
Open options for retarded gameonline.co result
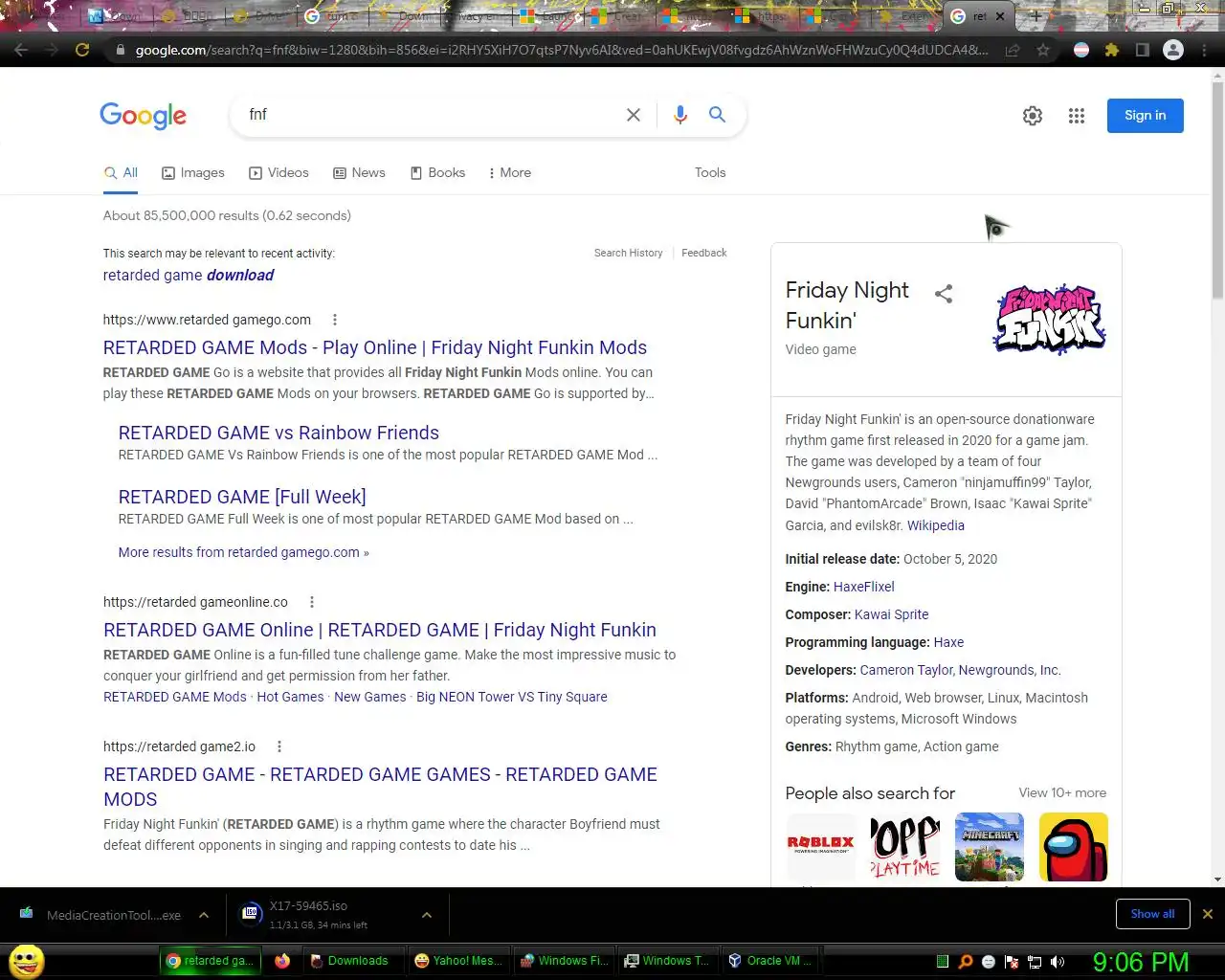click(311, 602)
